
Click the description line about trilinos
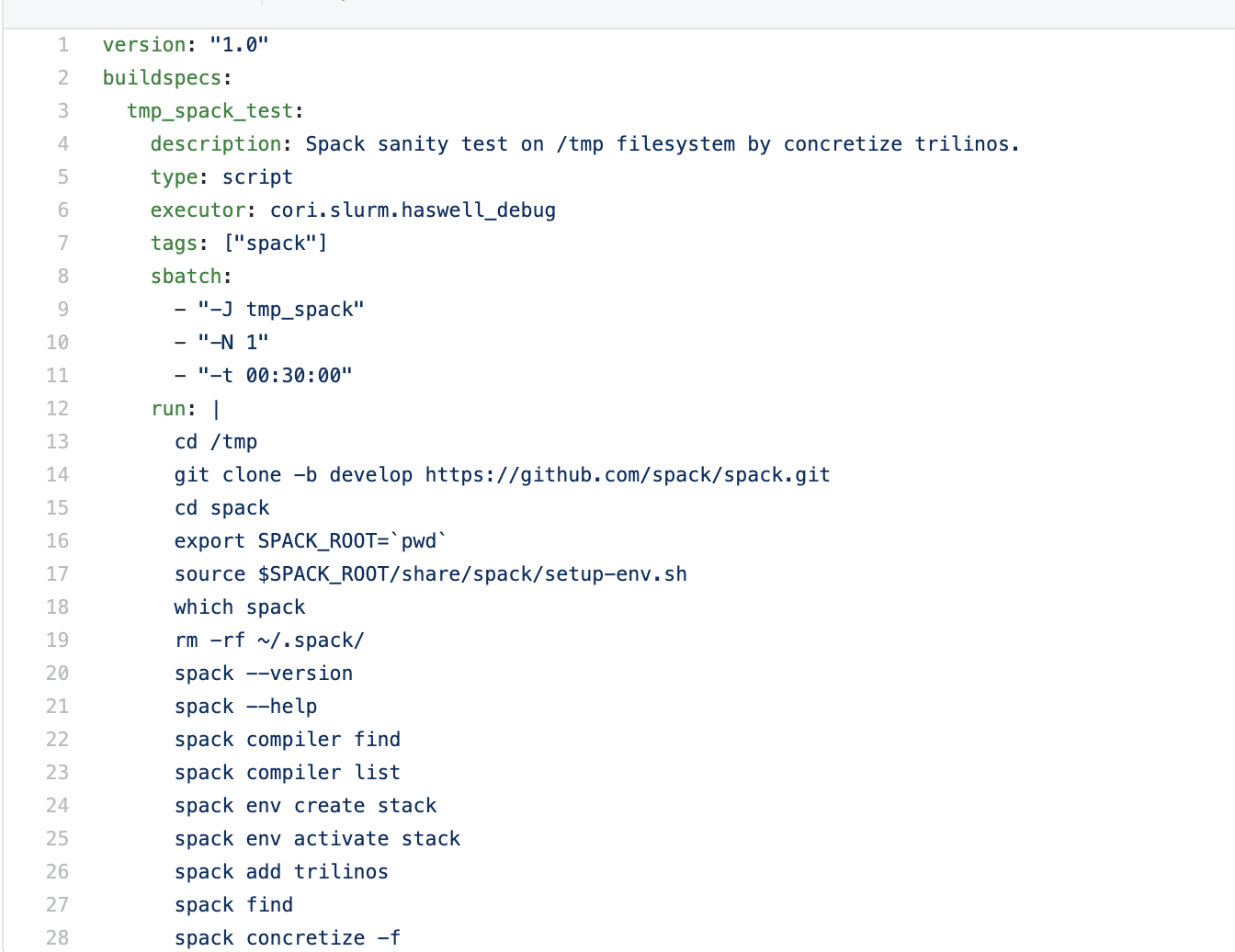click(x=585, y=143)
